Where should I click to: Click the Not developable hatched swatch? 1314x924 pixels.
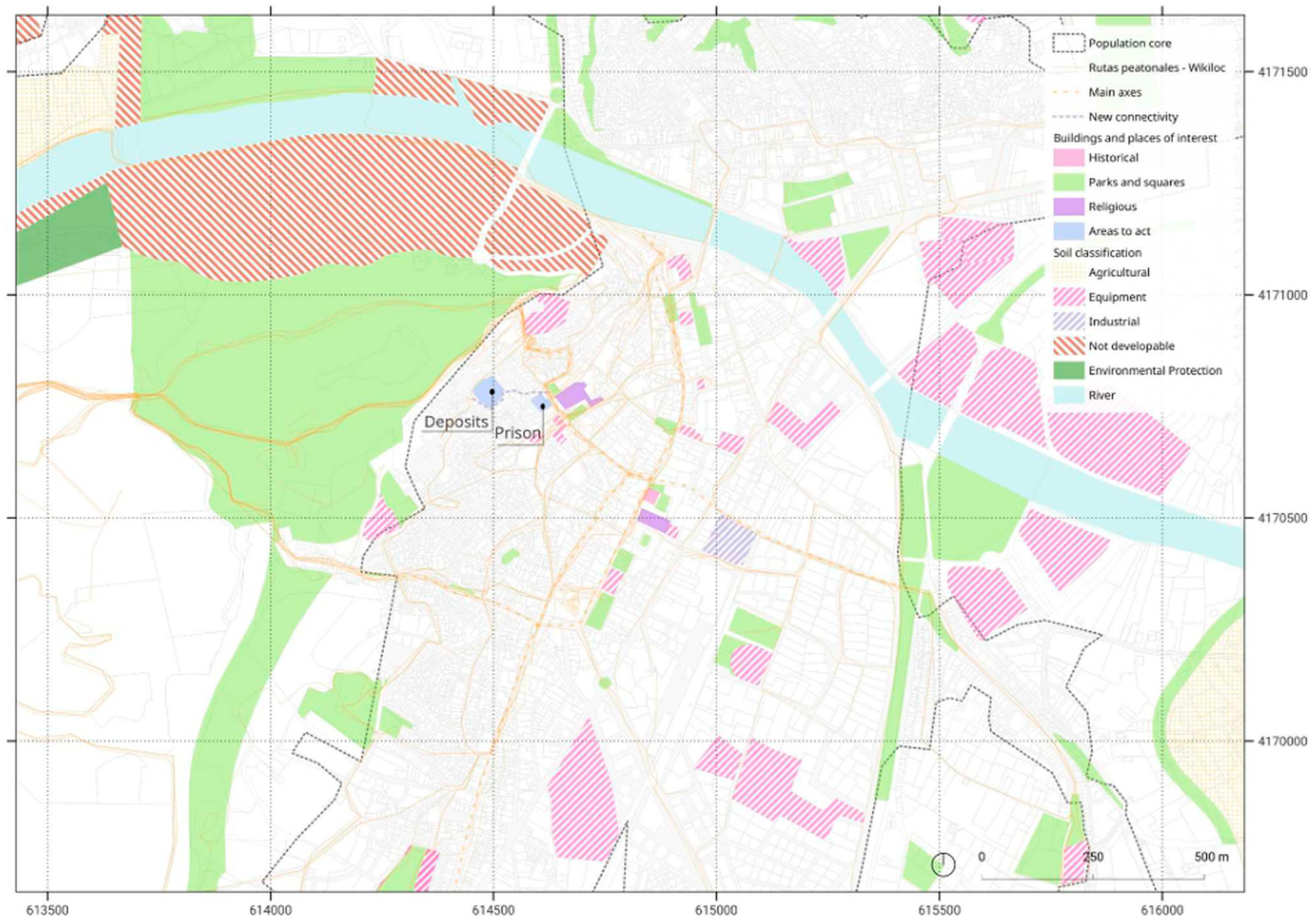point(1068,346)
